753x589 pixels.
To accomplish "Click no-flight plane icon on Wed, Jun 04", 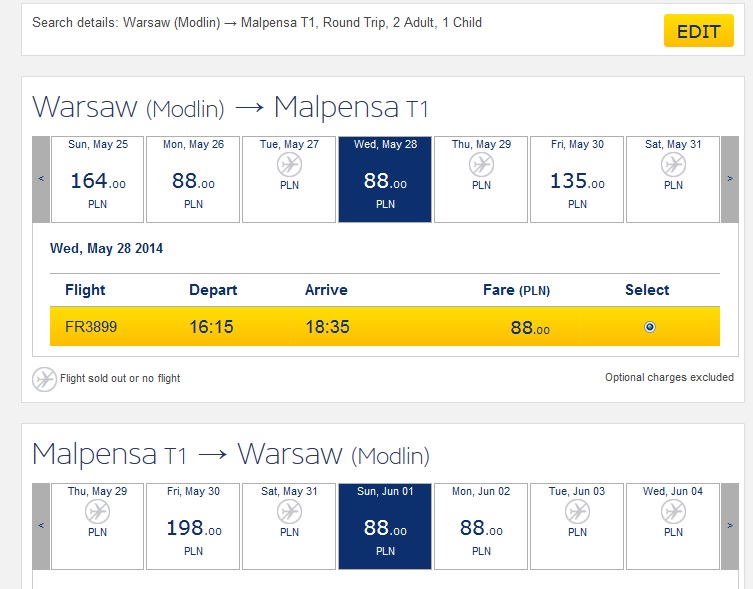I will 673,512.
